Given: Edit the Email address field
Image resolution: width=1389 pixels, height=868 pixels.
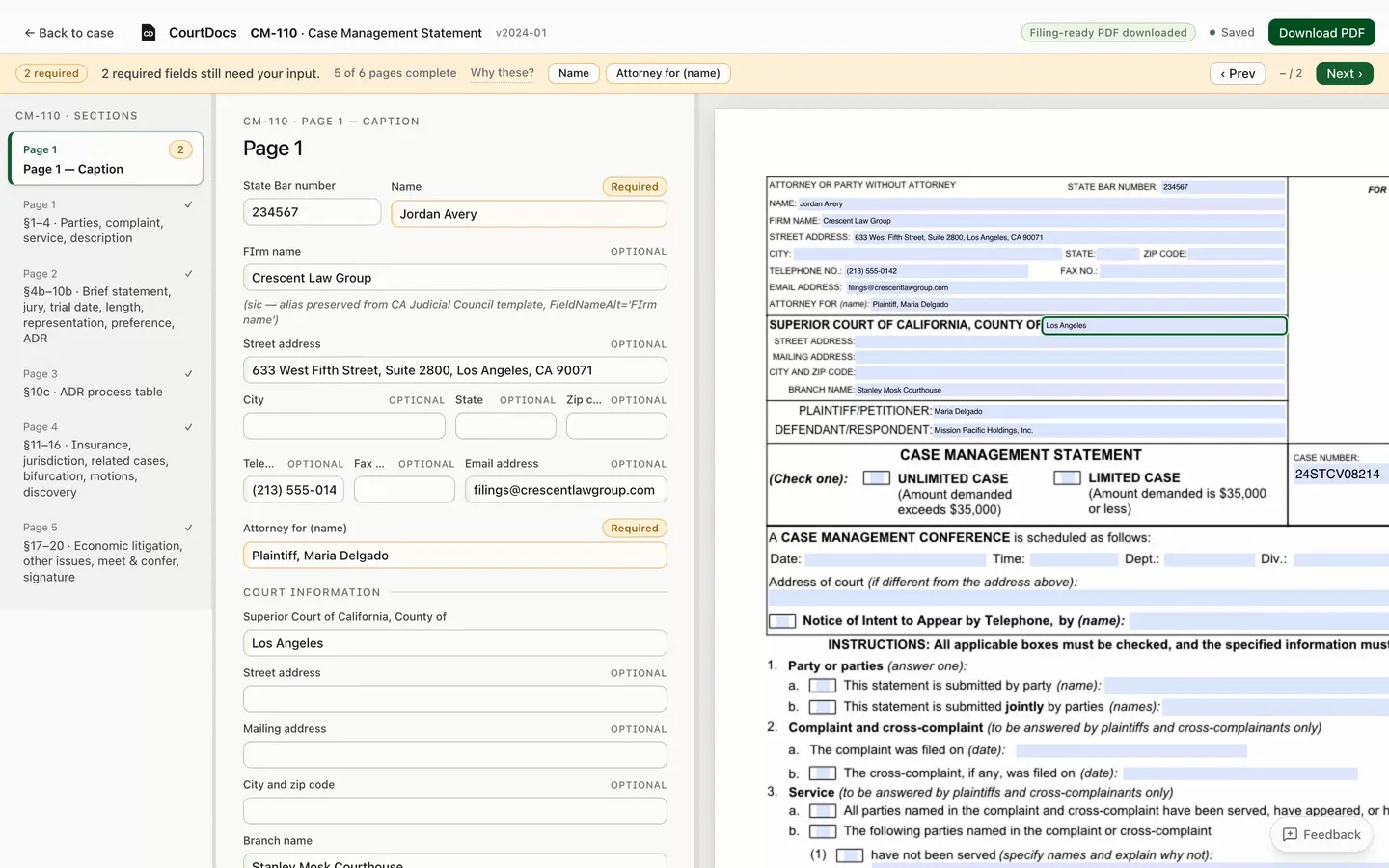Looking at the screenshot, I should click(565, 490).
